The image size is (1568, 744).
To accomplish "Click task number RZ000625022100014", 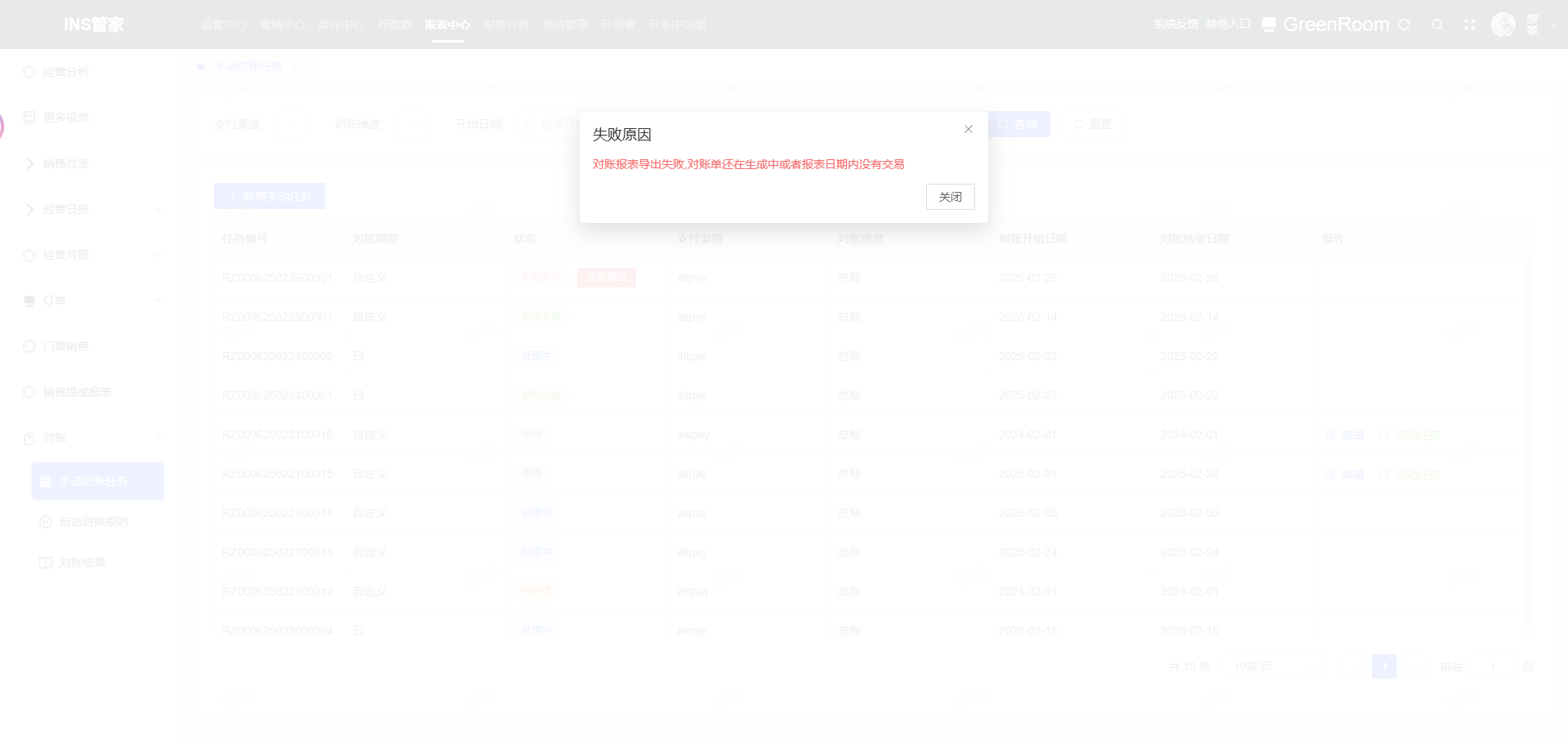I will pyautogui.click(x=278, y=513).
